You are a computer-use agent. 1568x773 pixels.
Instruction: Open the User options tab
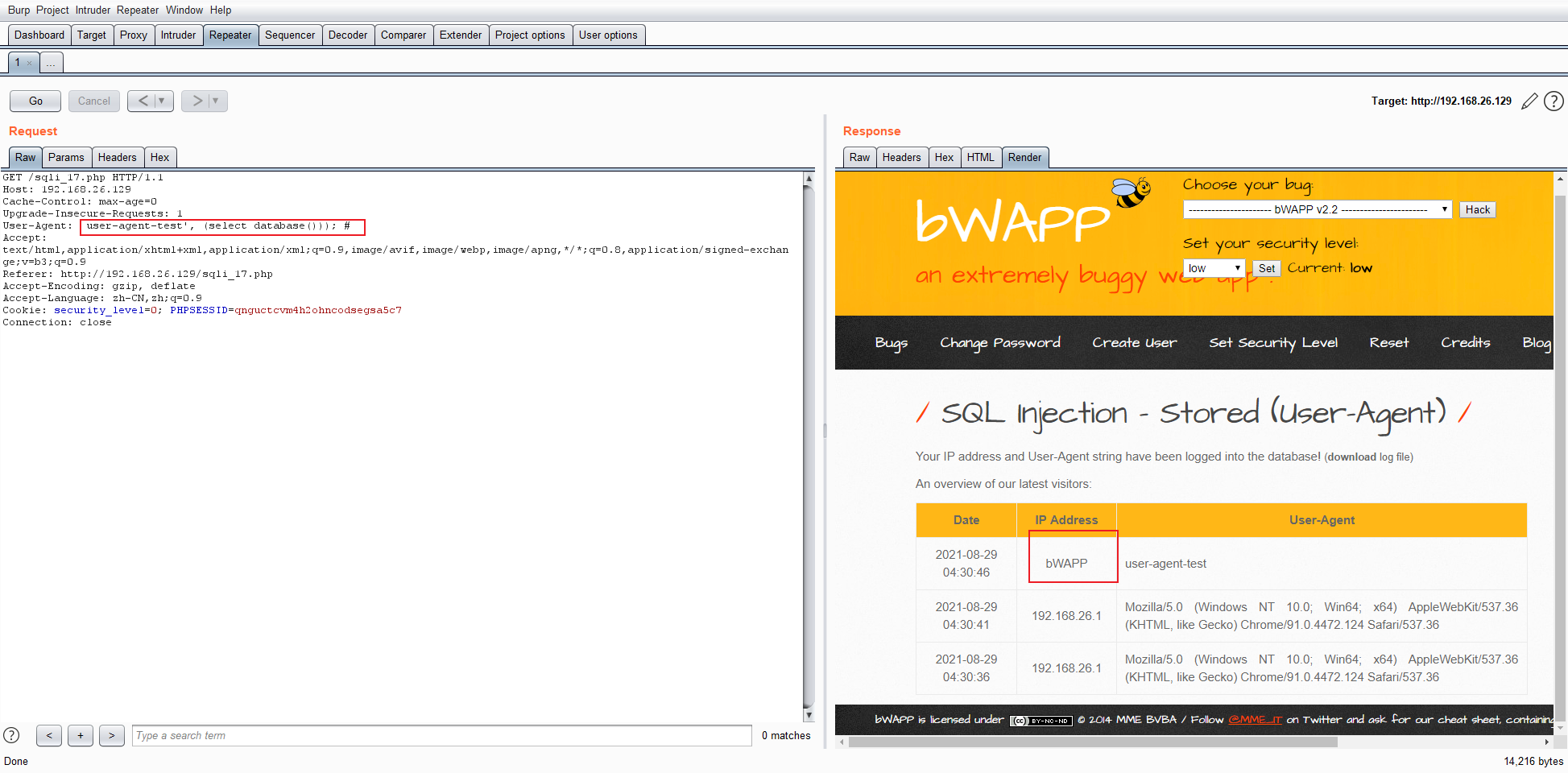(608, 35)
